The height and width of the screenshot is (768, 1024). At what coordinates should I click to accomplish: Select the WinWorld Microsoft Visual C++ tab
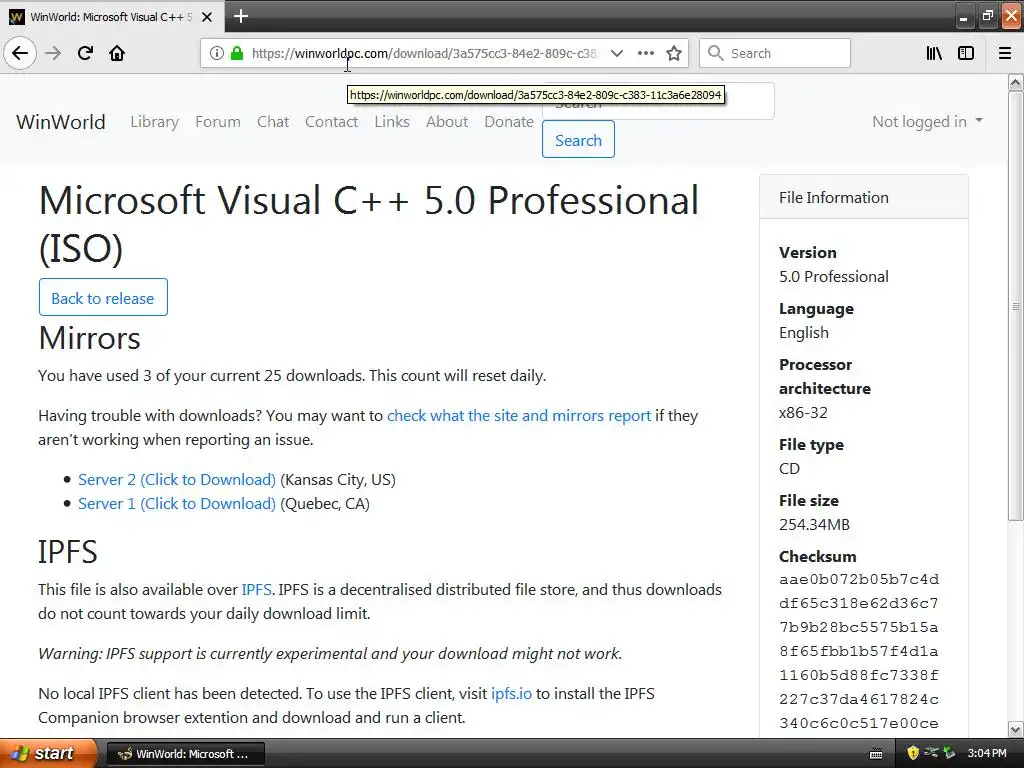[x=112, y=17]
